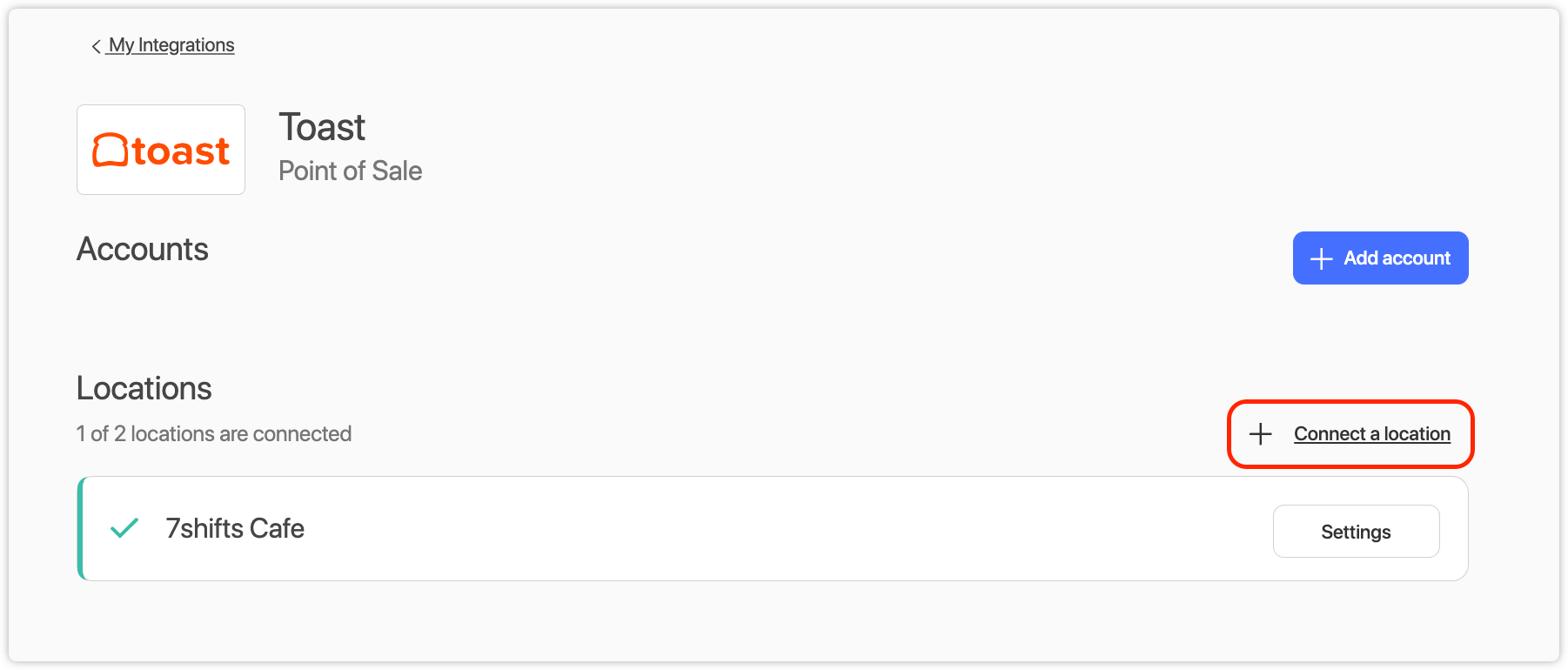Viewport: 1568px width, 670px height.
Task: Click the word Cafe in location name
Action: coord(277,529)
